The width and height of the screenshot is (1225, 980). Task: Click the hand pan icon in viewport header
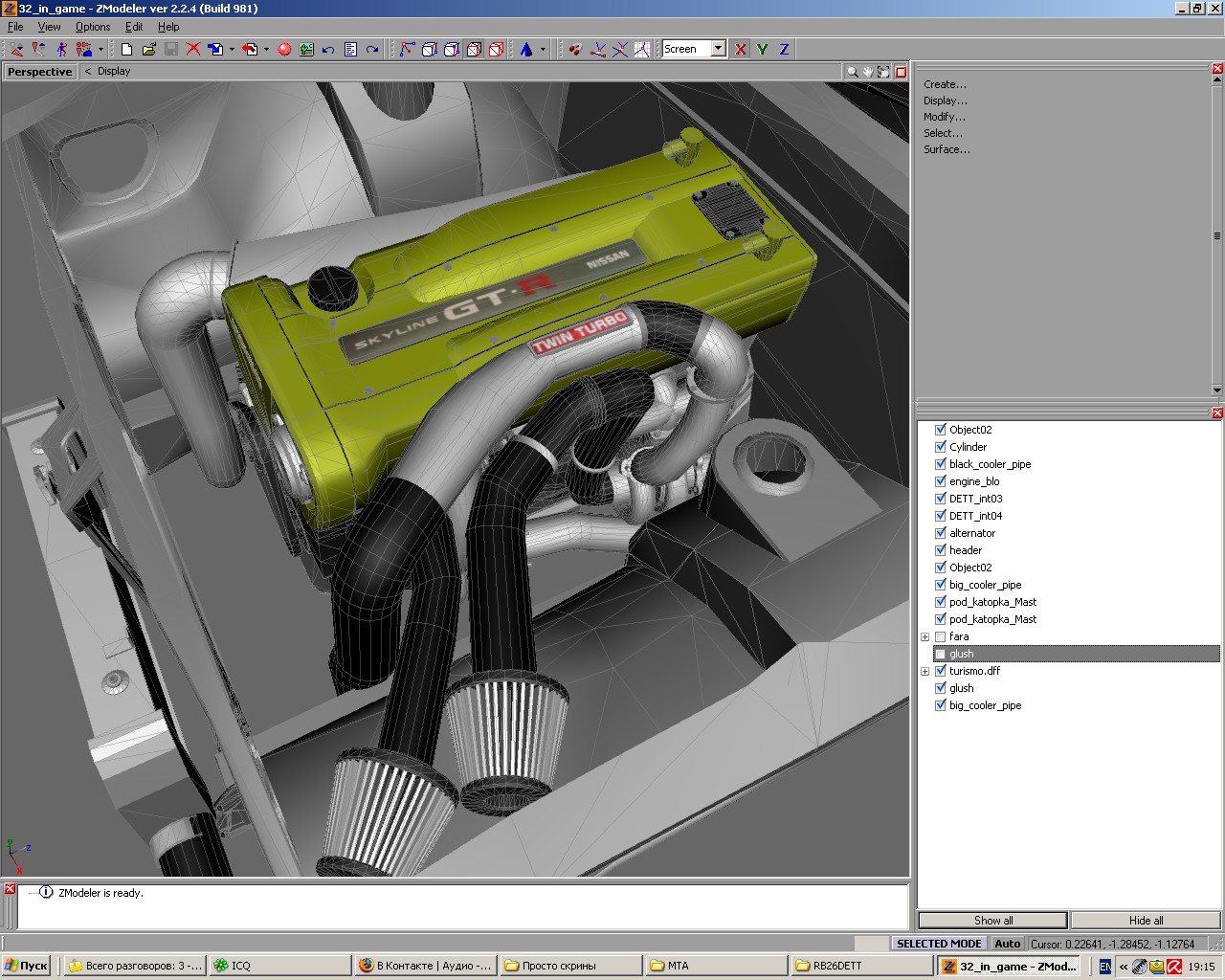(x=868, y=72)
